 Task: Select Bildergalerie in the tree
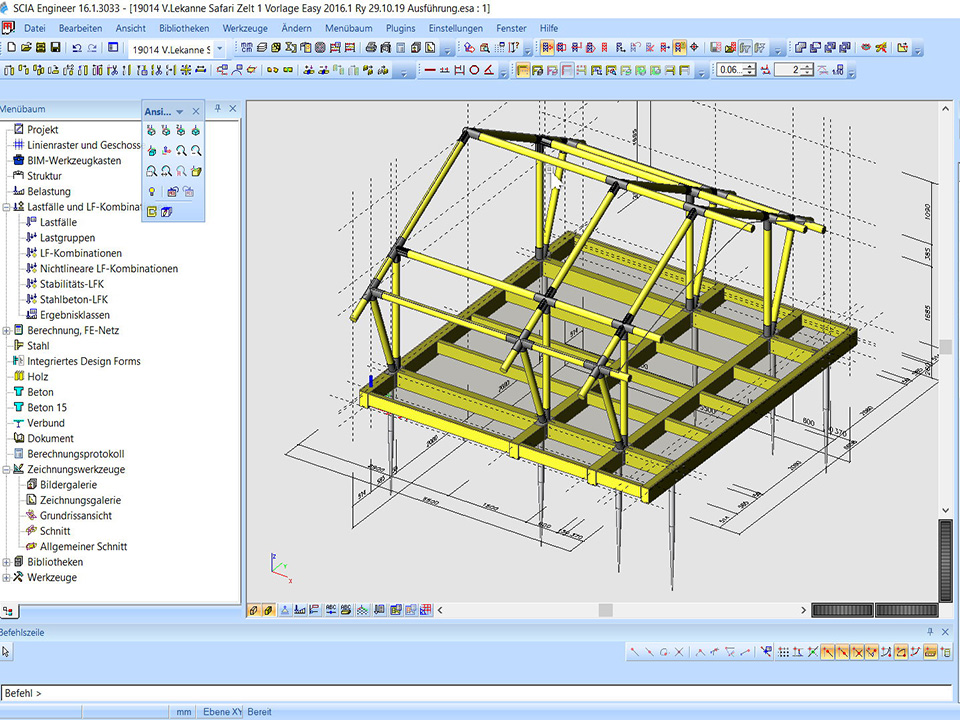click(69, 485)
